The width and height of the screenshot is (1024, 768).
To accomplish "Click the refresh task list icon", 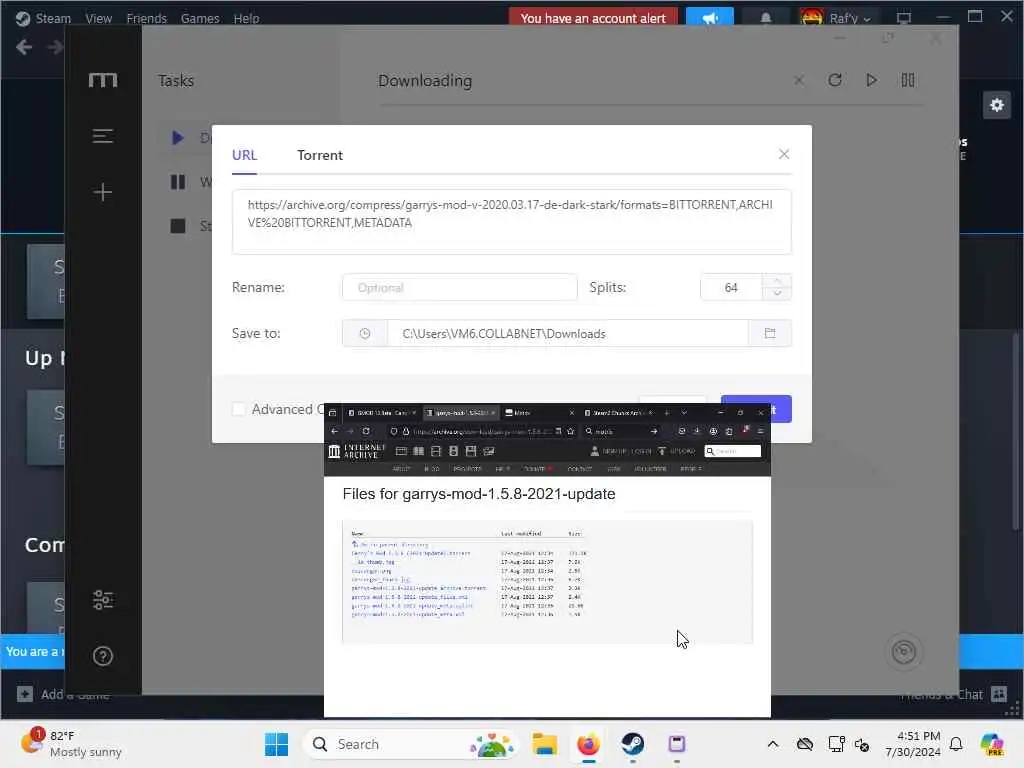I will (835, 80).
